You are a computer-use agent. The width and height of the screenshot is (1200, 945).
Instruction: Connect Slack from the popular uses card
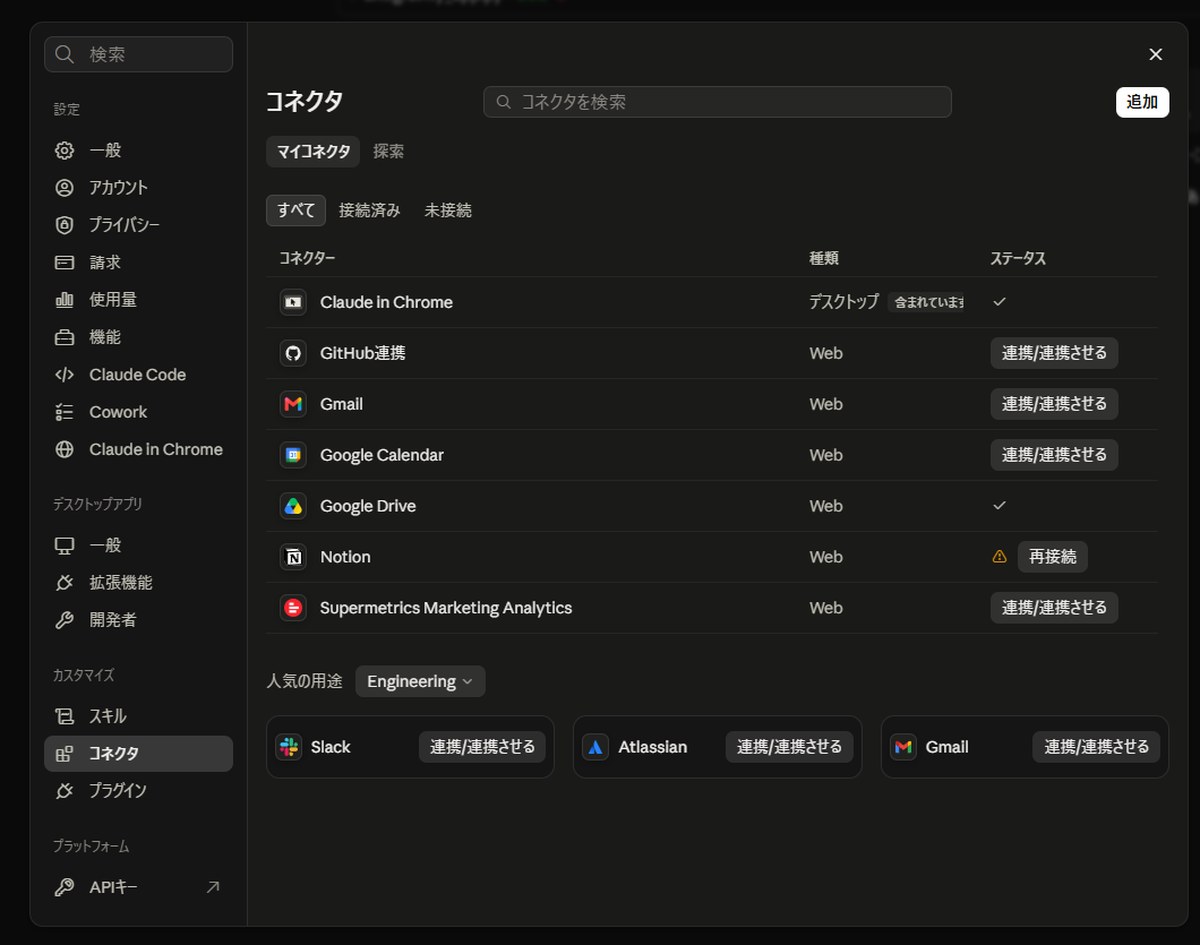(482, 747)
